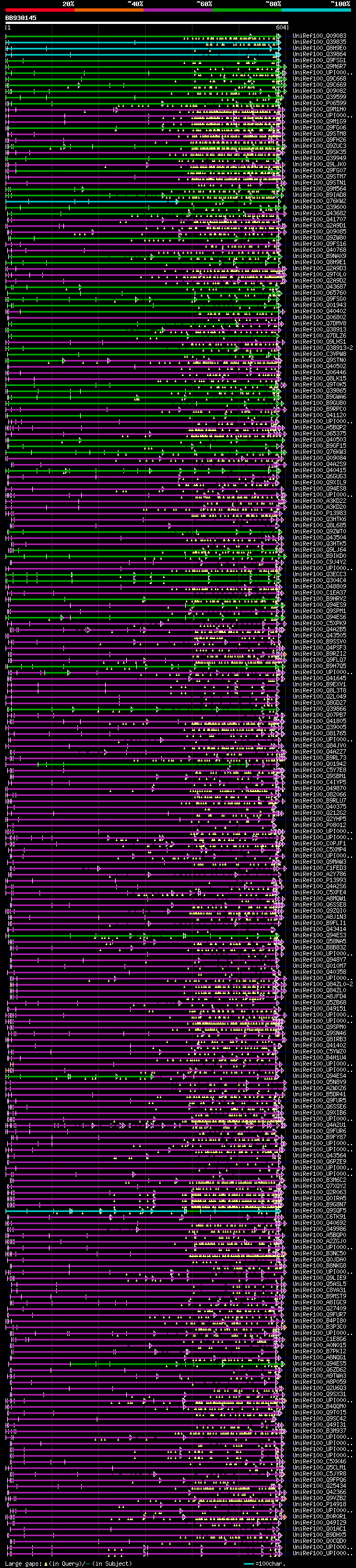This screenshot has height=1568, width=356.
Task: Click the green ~80% identity legend bar
Action: coord(247,10)
